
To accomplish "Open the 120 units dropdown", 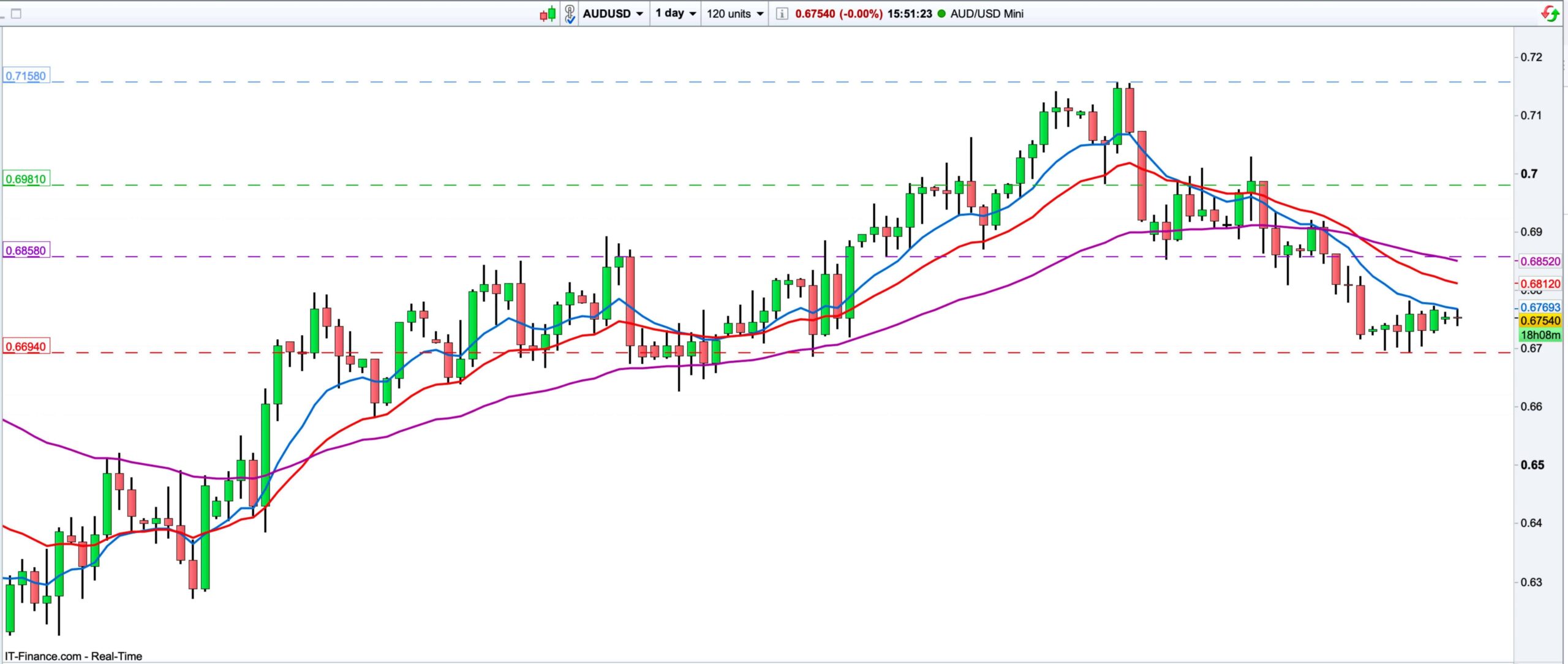I will [x=735, y=13].
